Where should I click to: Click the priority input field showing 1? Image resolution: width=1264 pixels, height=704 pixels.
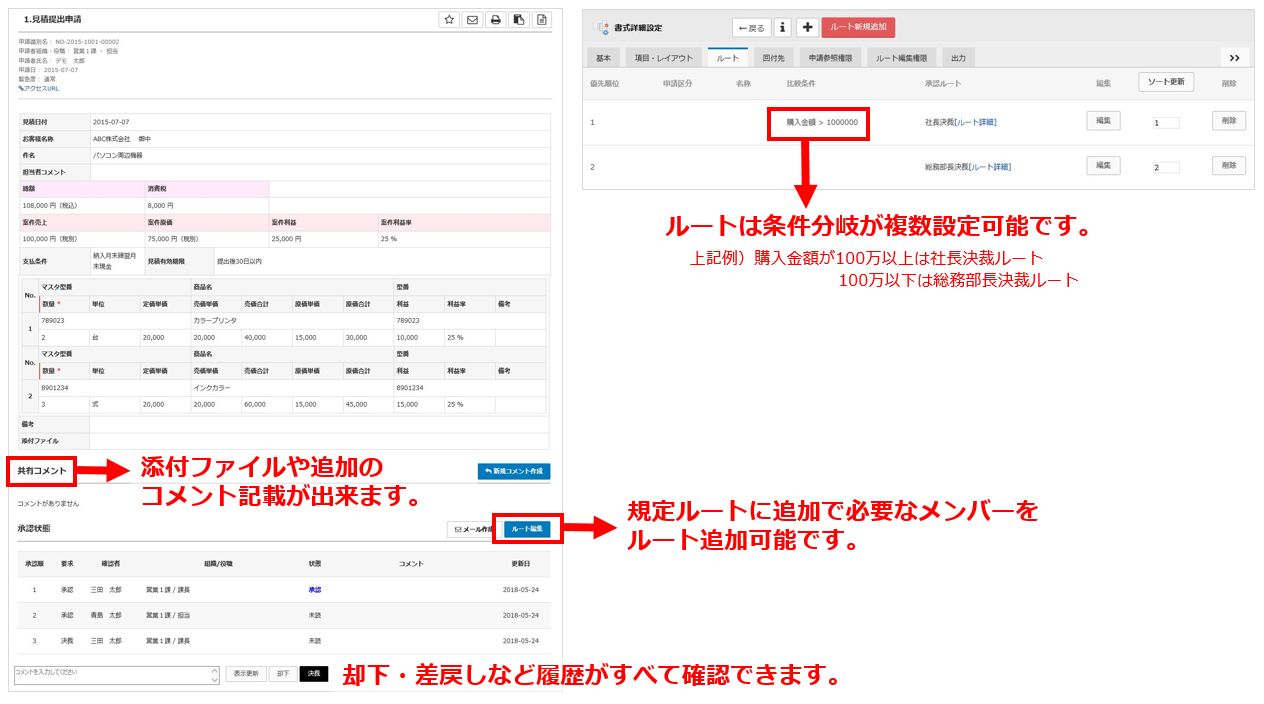click(x=1165, y=123)
